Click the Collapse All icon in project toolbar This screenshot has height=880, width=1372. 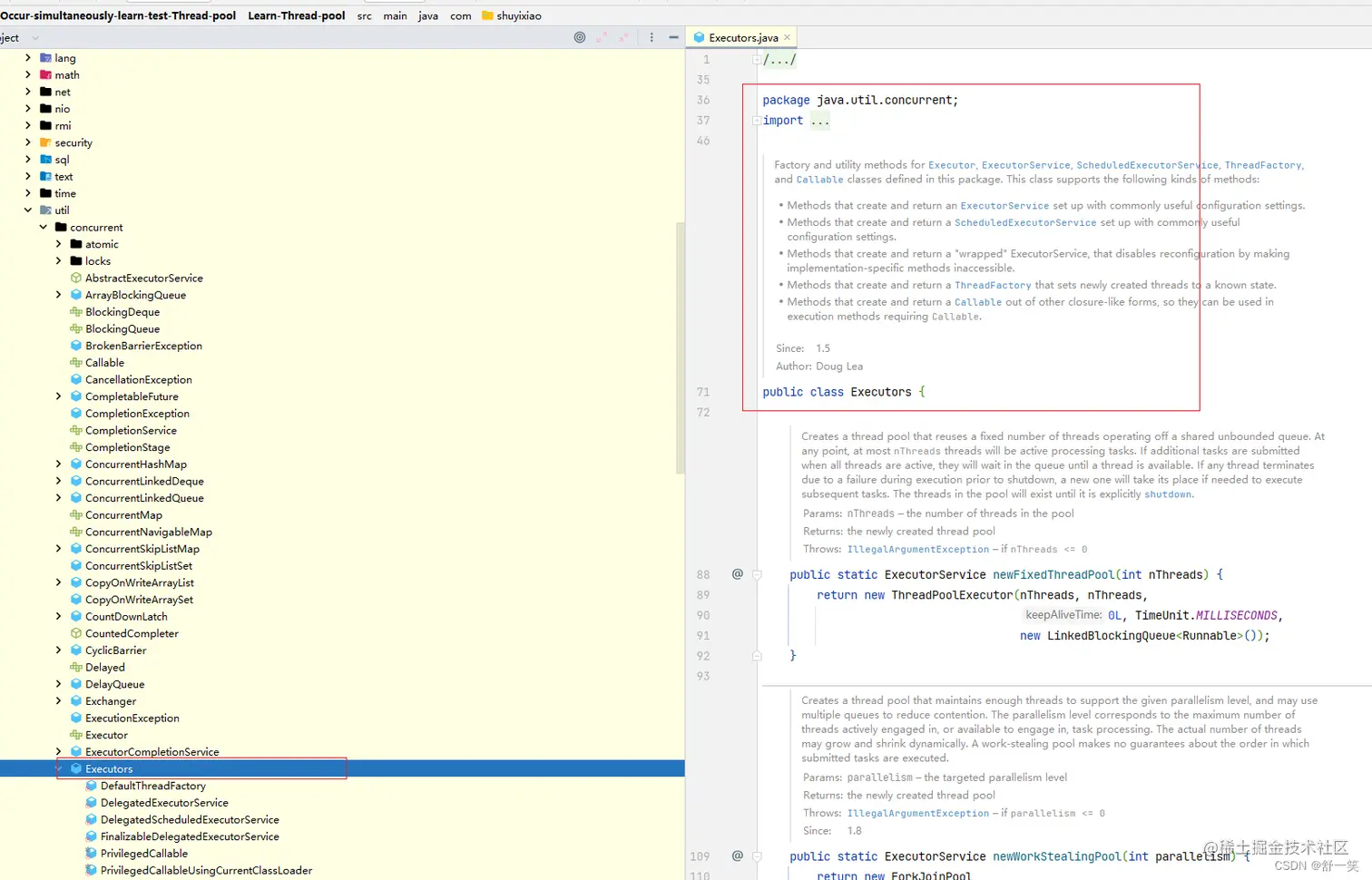(x=623, y=37)
